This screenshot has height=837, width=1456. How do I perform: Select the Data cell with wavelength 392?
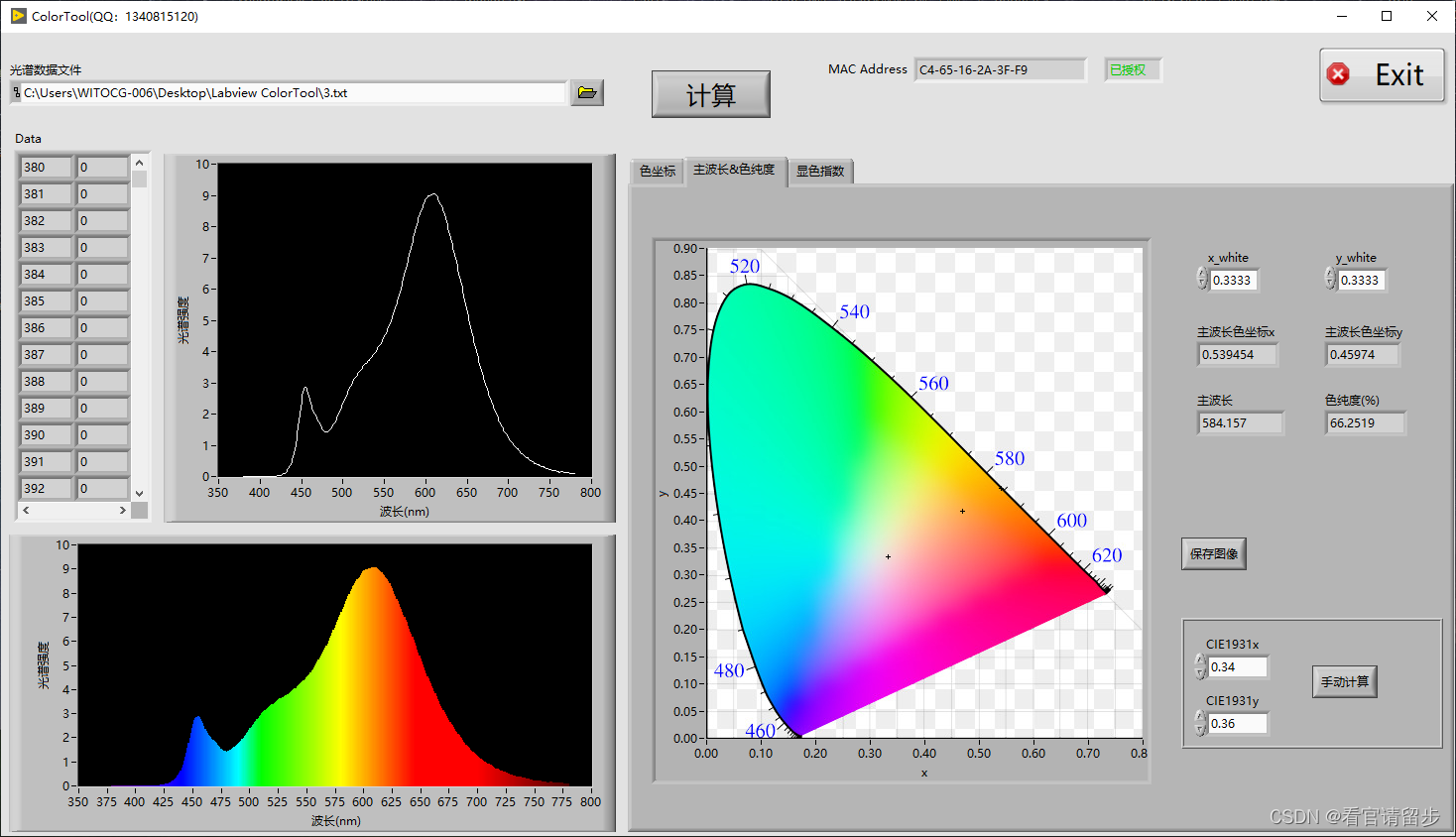coord(46,489)
